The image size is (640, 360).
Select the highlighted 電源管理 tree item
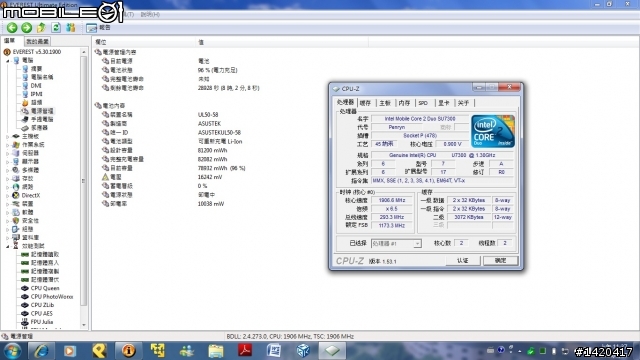[x=42, y=111]
